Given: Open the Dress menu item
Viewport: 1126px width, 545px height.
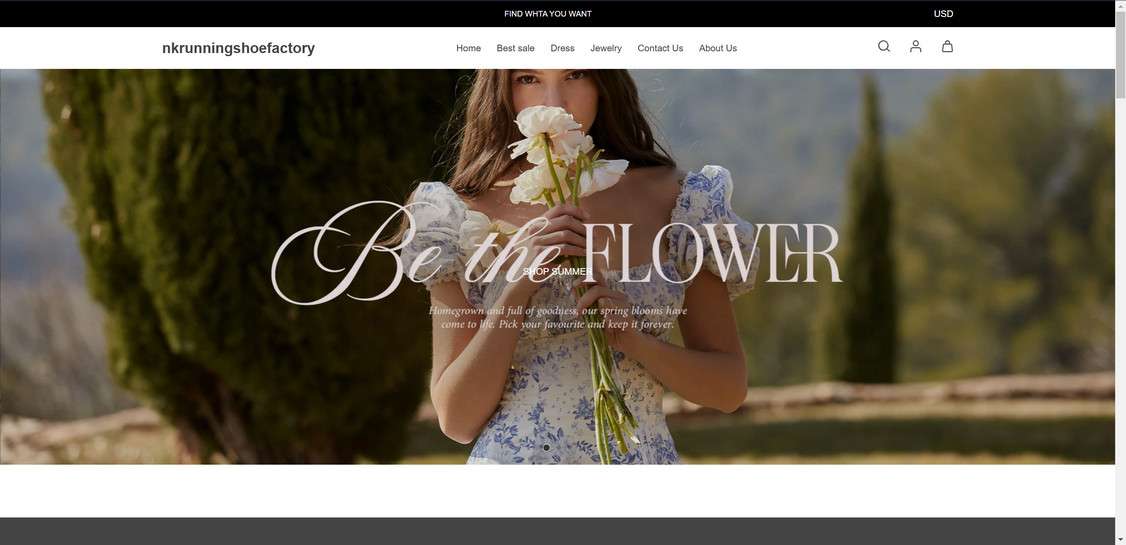Looking at the screenshot, I should point(562,48).
